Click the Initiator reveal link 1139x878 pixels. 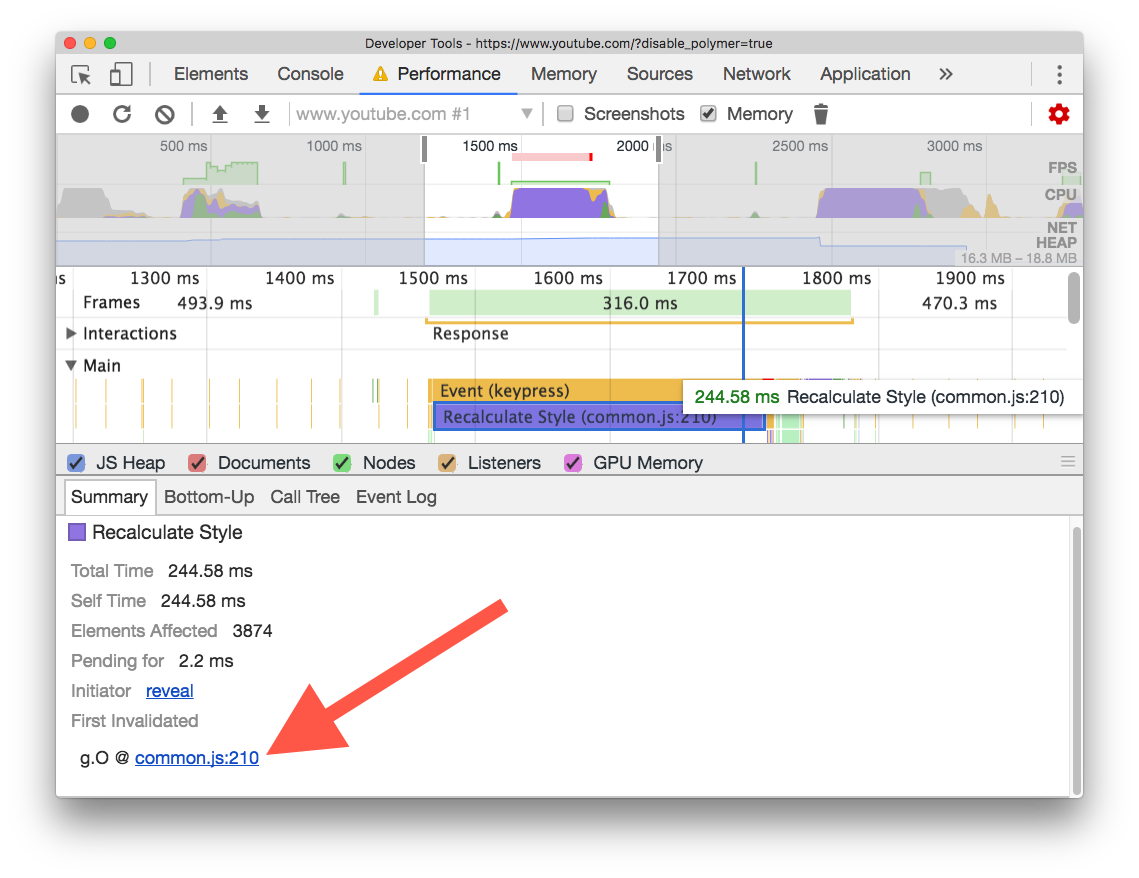point(169,691)
